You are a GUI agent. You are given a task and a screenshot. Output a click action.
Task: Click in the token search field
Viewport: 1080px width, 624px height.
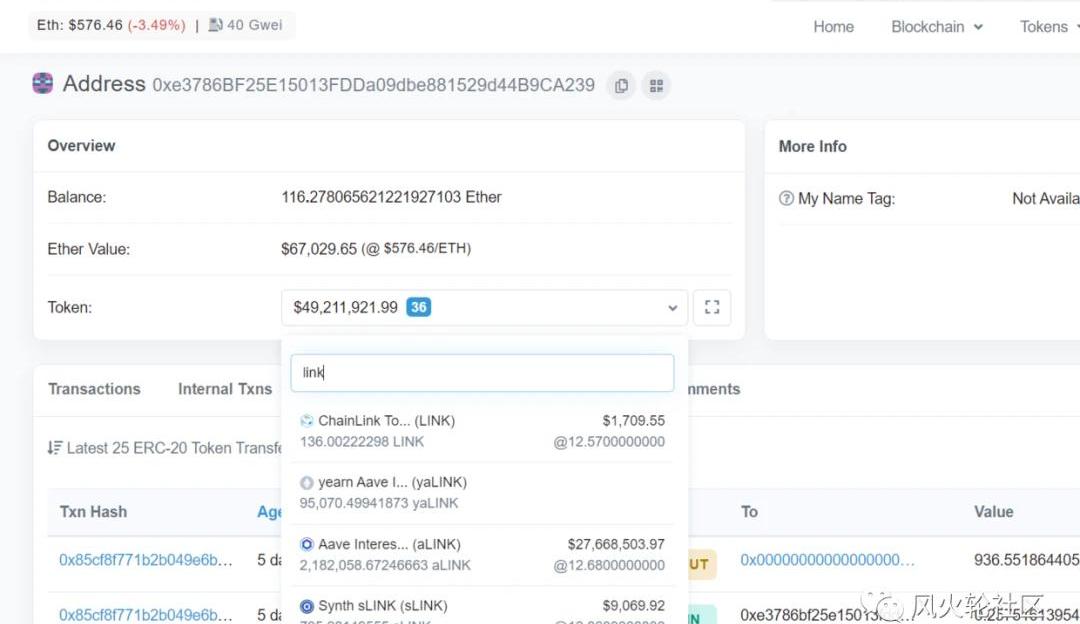coord(482,372)
